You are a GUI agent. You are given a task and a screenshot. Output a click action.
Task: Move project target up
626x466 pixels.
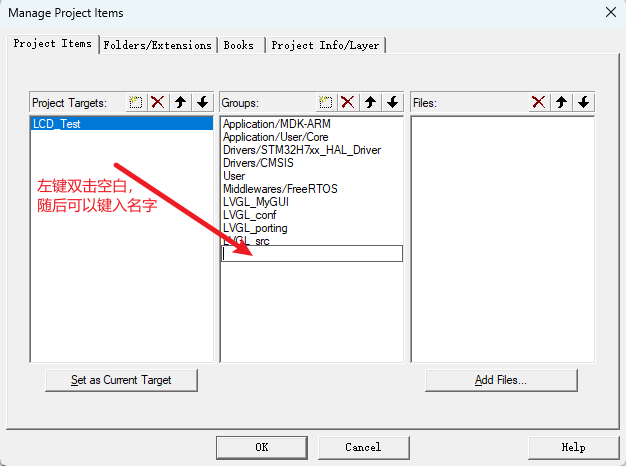(x=180, y=103)
